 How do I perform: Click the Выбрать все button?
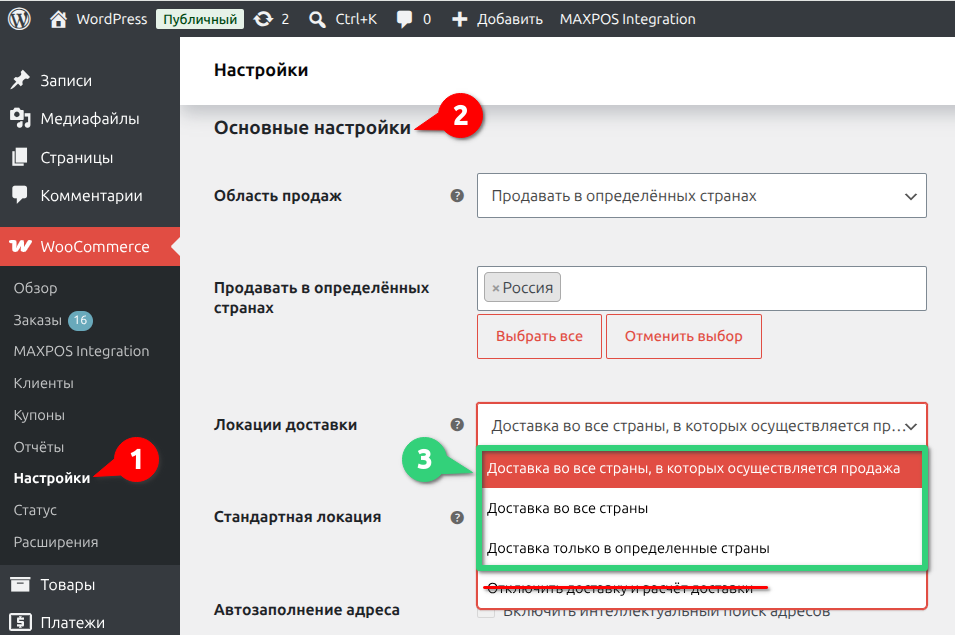pyautogui.click(x=539, y=336)
